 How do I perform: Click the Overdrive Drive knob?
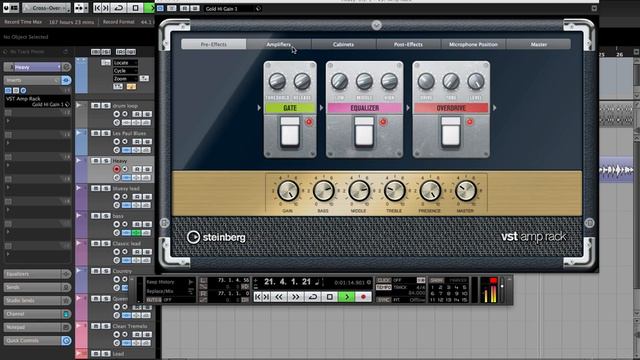coord(426,82)
